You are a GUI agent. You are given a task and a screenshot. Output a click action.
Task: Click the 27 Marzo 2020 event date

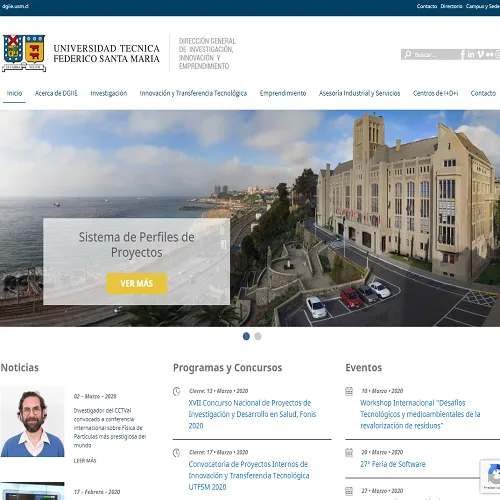[x=382, y=491]
